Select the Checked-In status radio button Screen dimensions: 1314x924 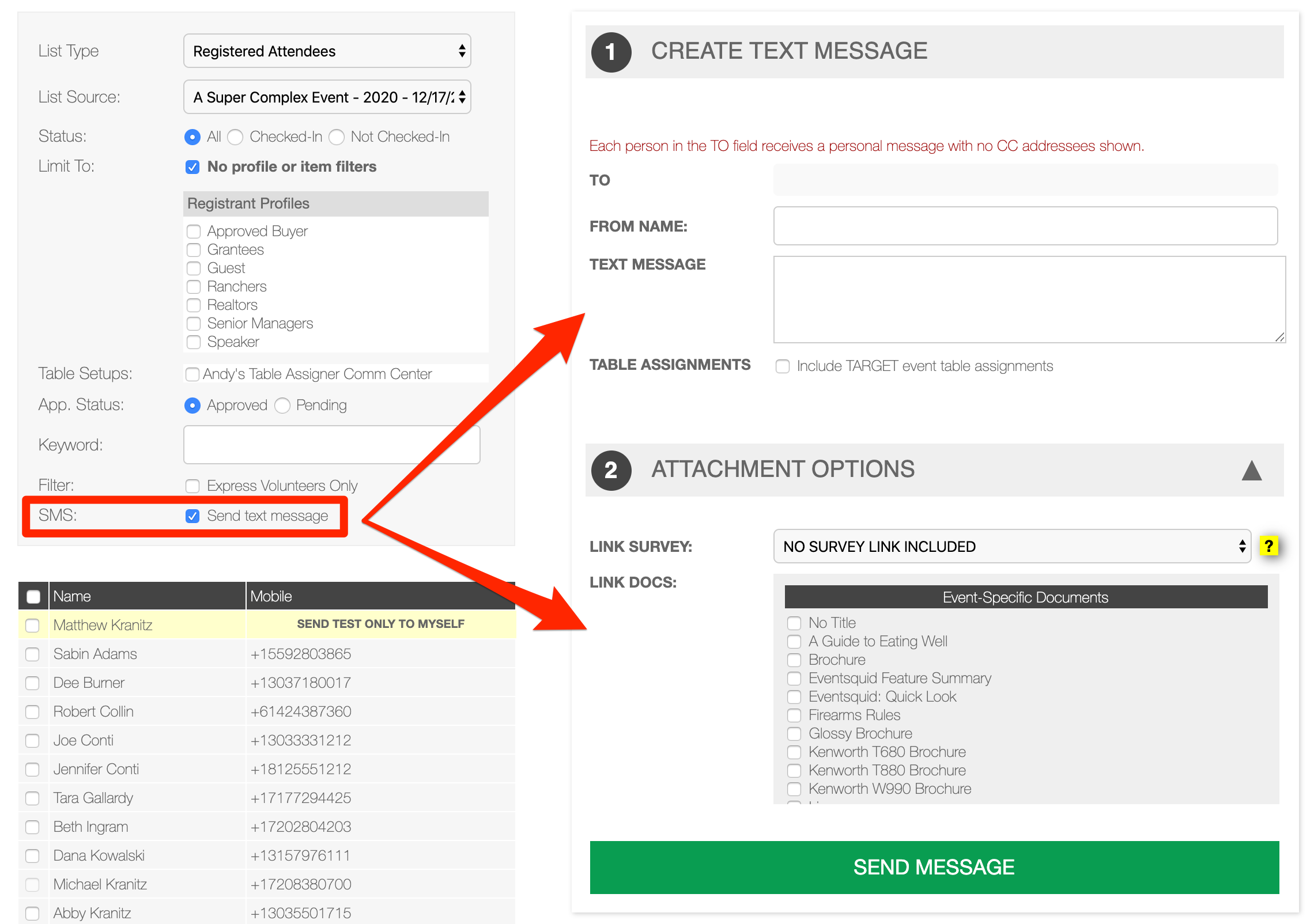point(235,137)
